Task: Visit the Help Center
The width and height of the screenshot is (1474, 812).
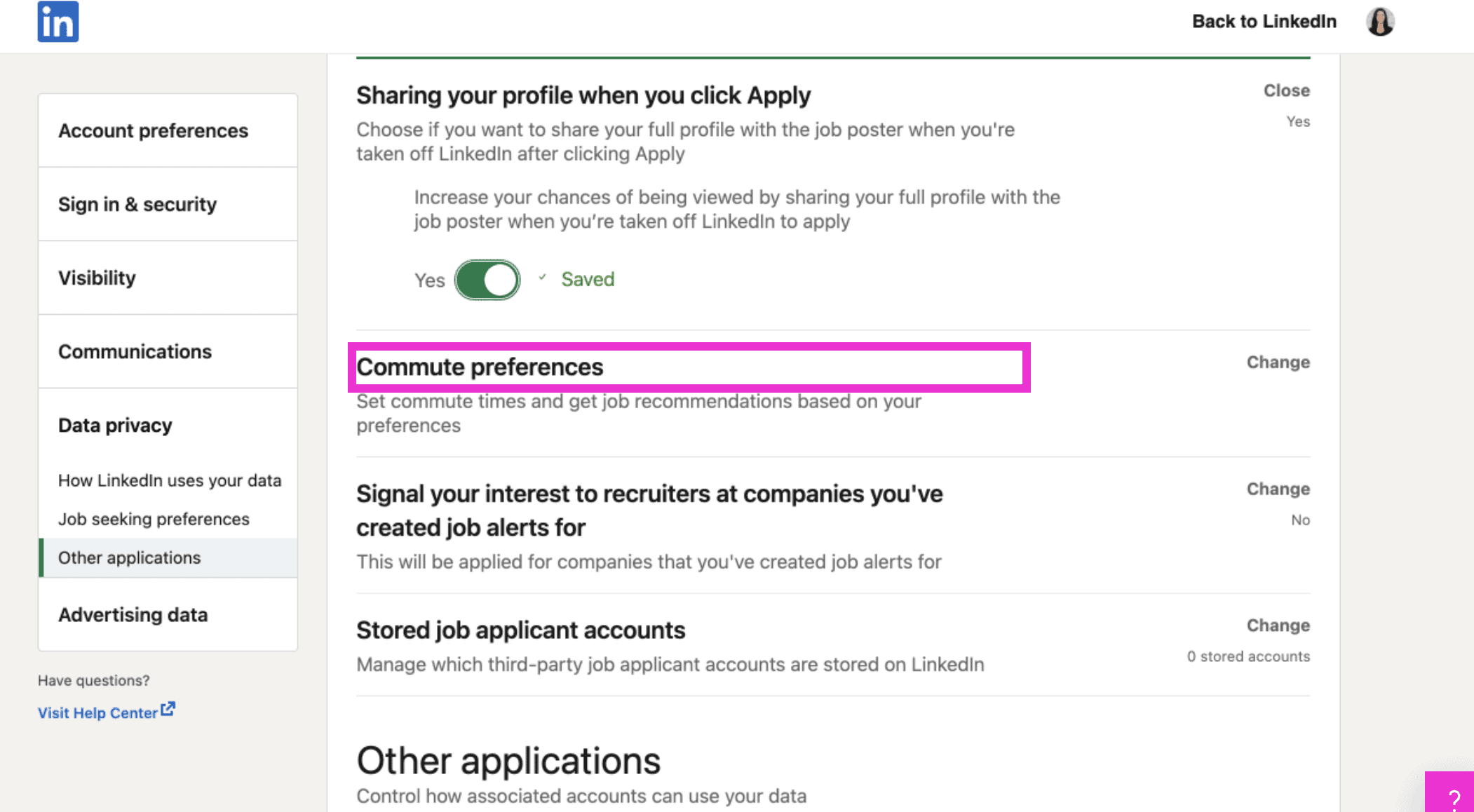Action: point(97,712)
